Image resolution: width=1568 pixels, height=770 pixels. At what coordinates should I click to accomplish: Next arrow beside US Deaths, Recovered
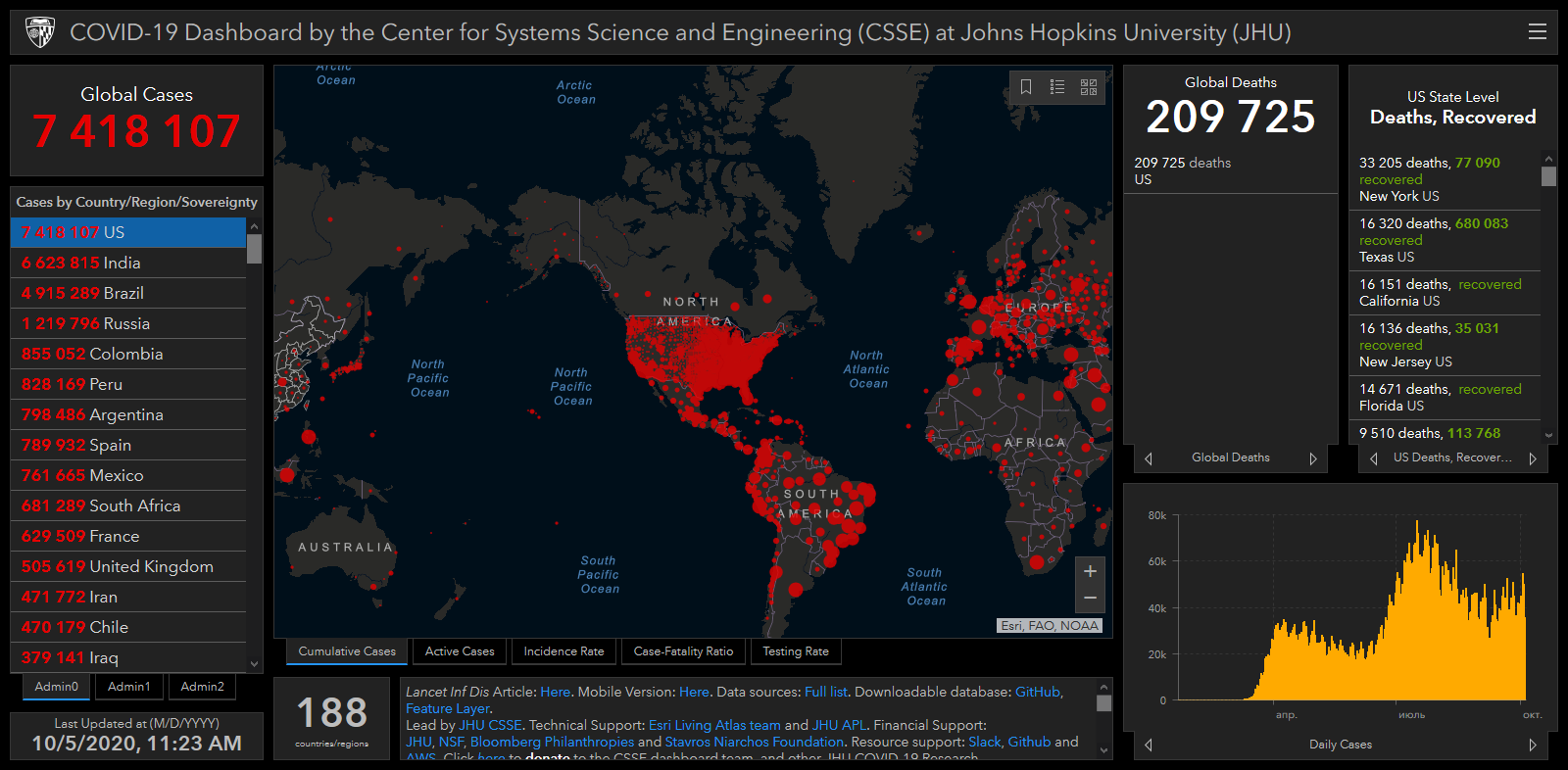click(x=1533, y=458)
